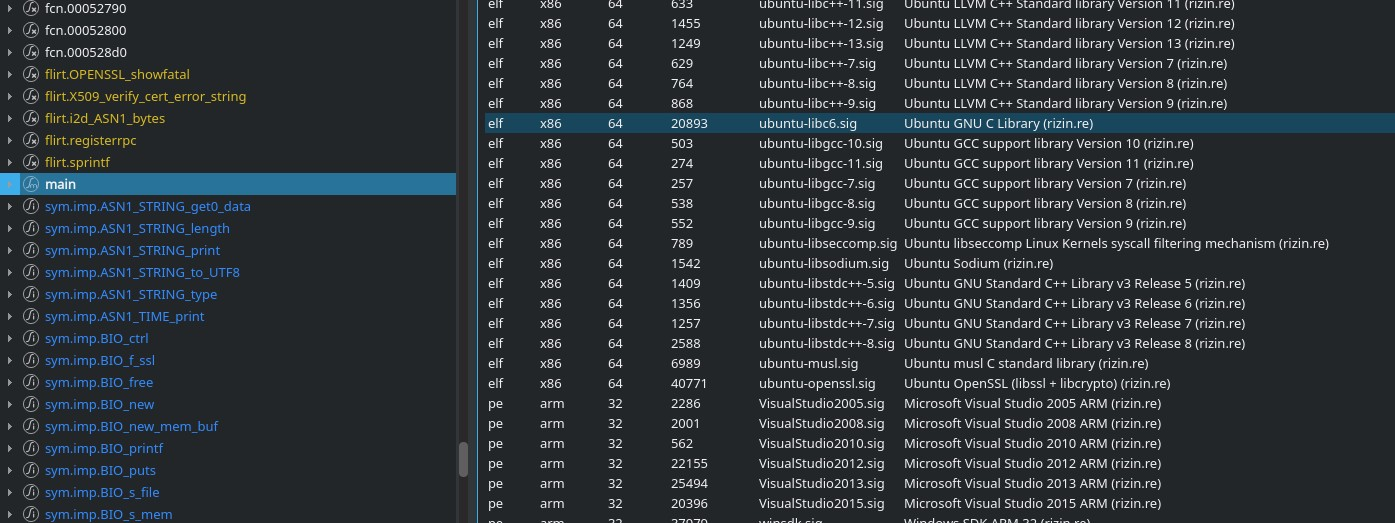Click the ubuntu-libc++-13.sig file name
This screenshot has width=1395, height=523.
click(x=821, y=43)
